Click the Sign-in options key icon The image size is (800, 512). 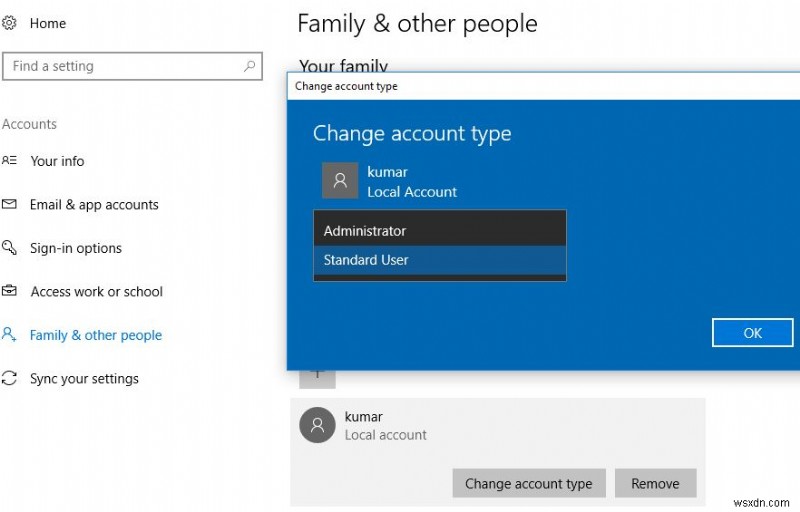click(10, 248)
